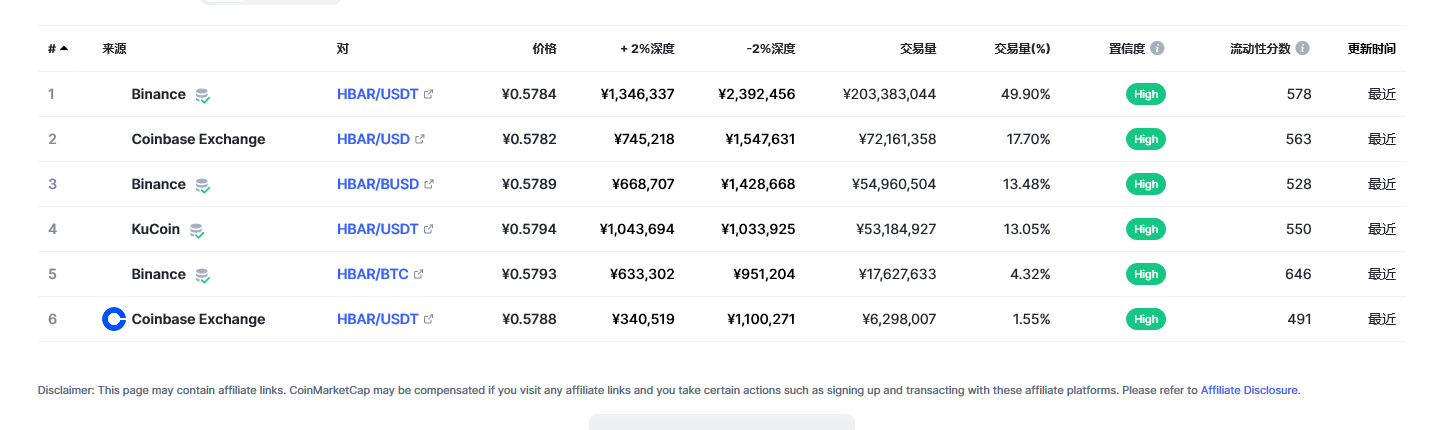1450x430 pixels.
Task: Click the KuCoin exchange name
Action: [x=156, y=229]
